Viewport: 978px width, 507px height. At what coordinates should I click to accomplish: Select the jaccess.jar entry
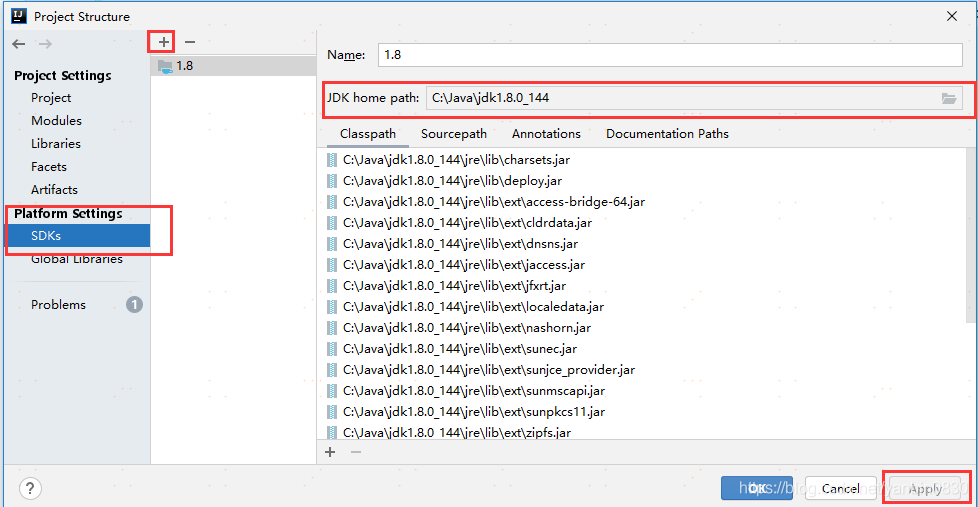tap(464, 264)
